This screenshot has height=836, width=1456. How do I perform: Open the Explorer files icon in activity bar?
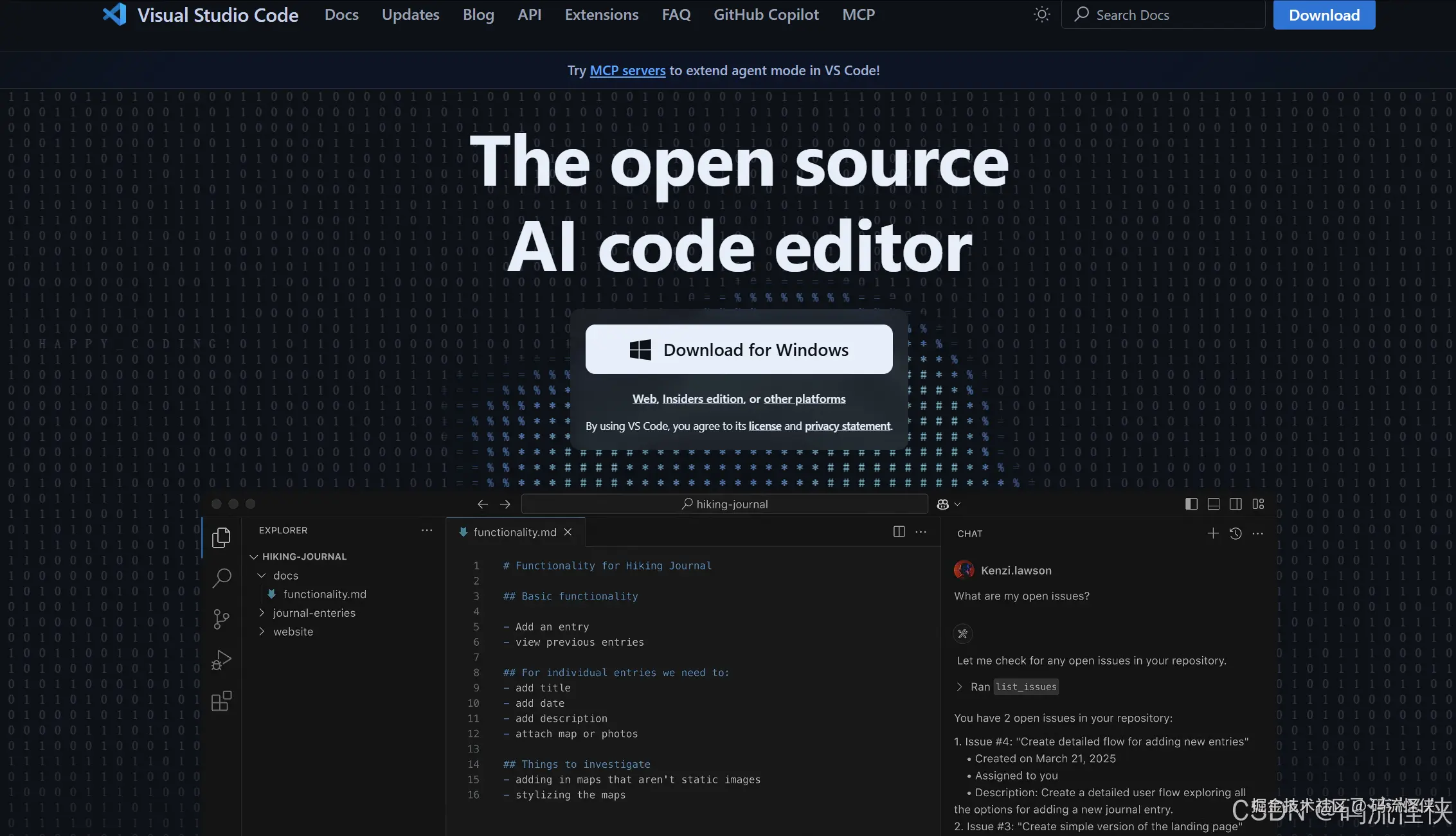click(x=221, y=537)
